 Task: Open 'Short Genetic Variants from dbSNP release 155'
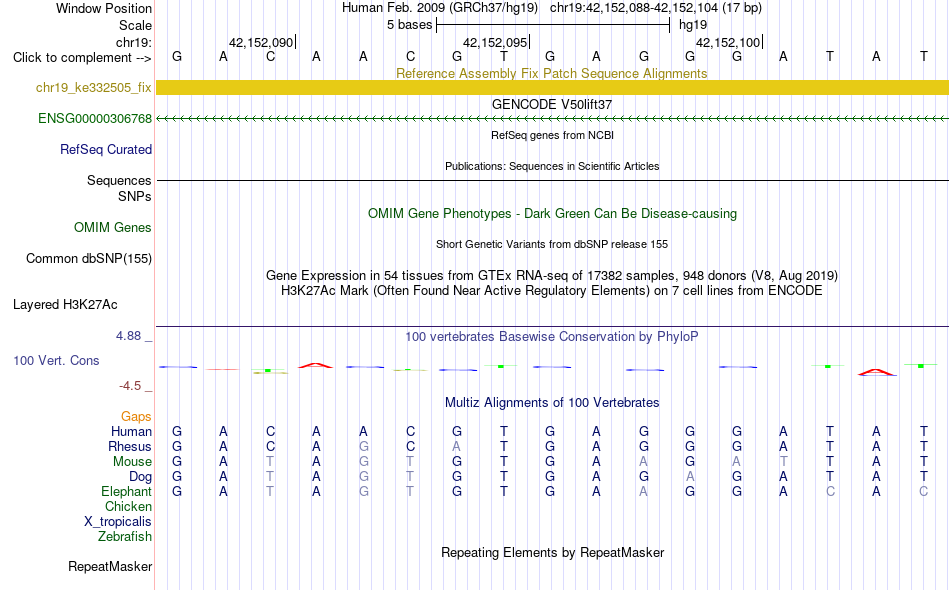pyautogui.click(x=552, y=245)
